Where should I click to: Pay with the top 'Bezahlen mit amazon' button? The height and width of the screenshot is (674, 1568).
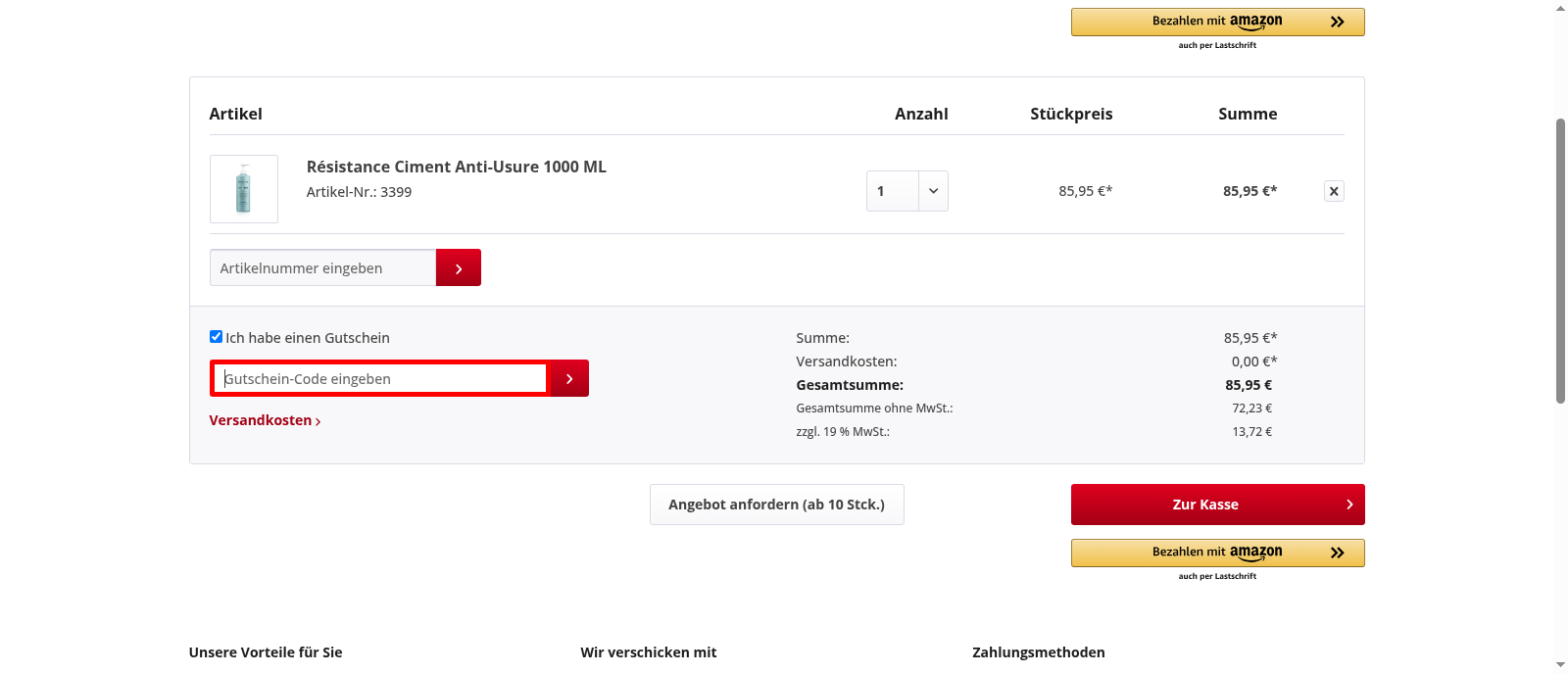[1217, 22]
